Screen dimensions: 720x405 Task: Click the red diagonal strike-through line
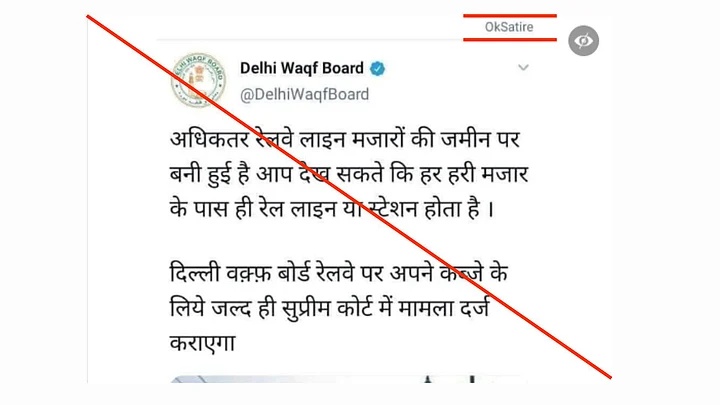pyautogui.click(x=349, y=197)
